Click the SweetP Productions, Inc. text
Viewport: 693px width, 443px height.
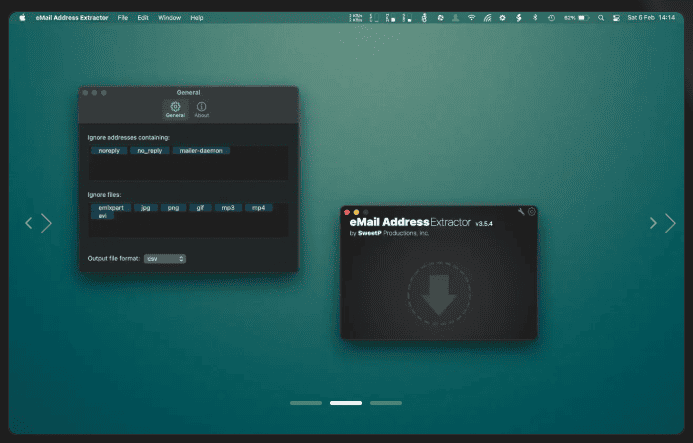tap(393, 233)
